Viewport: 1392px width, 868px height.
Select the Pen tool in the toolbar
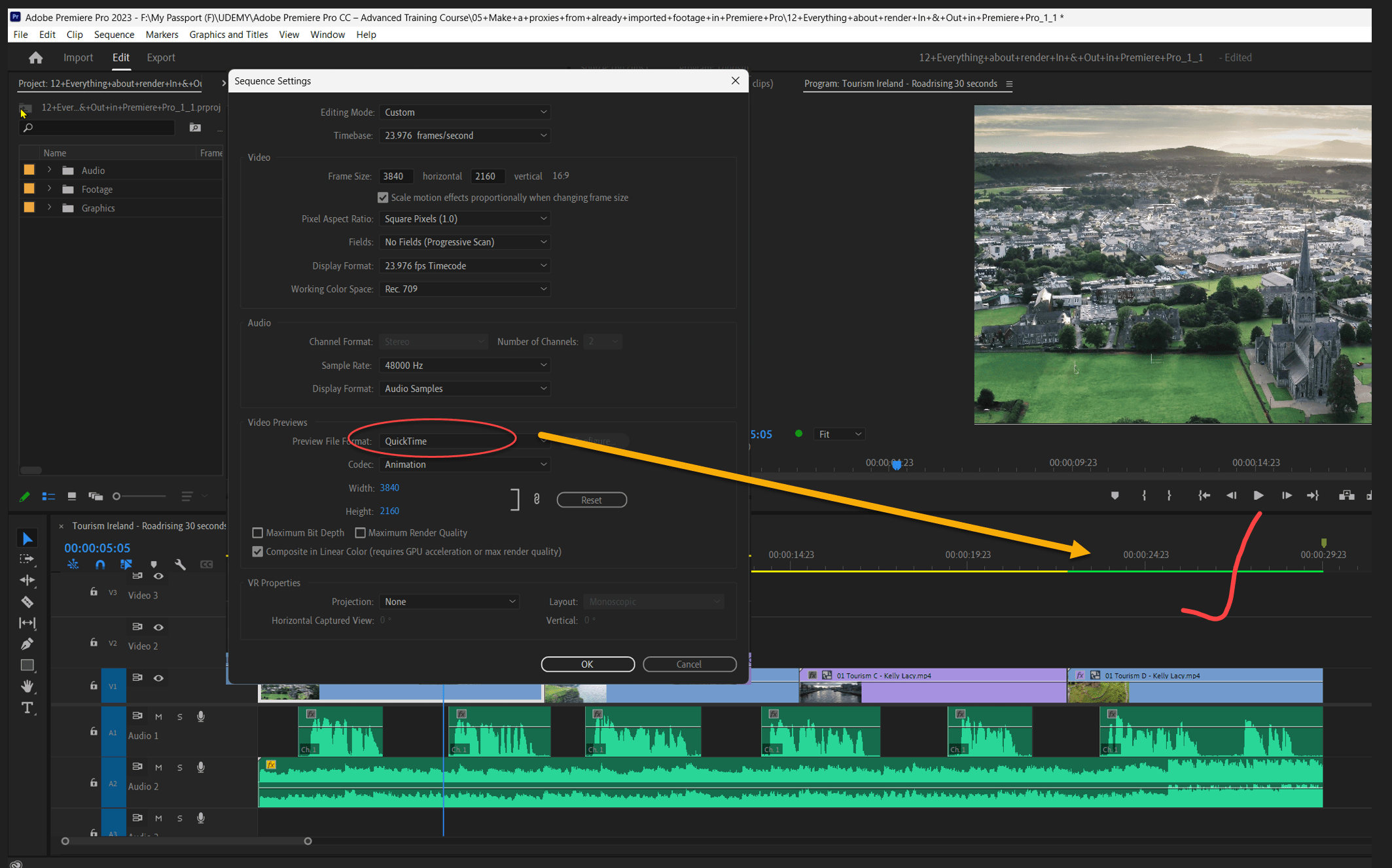(x=27, y=644)
